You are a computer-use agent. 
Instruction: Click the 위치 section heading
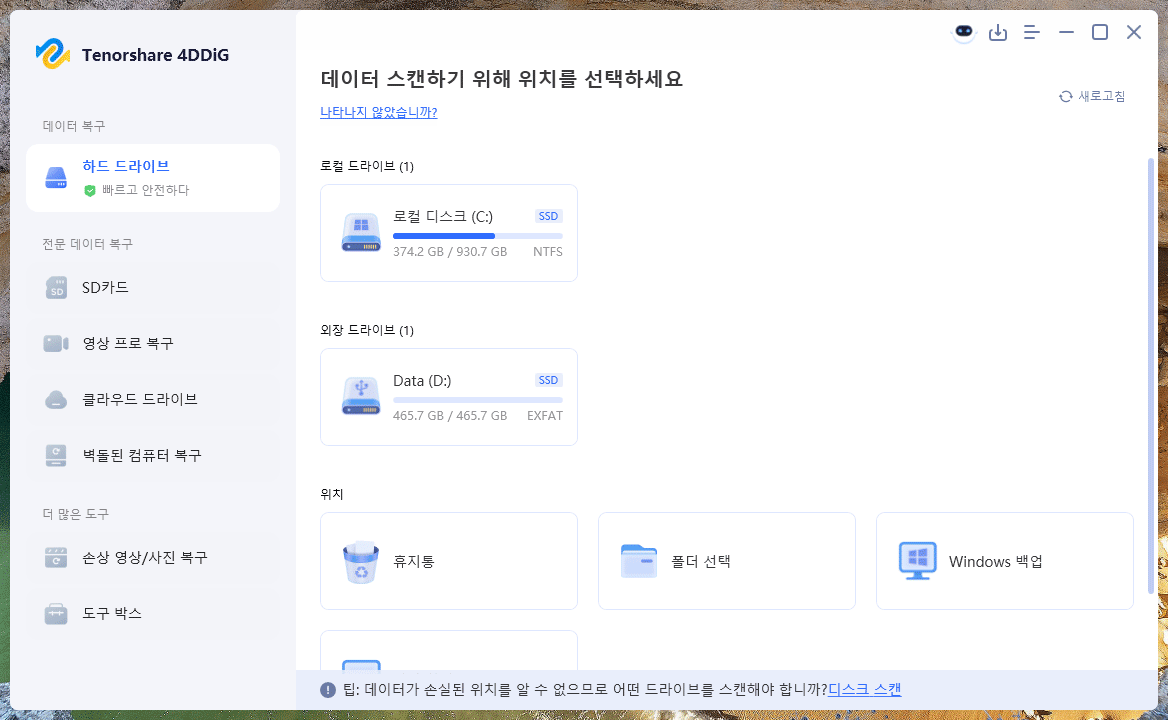[331, 494]
